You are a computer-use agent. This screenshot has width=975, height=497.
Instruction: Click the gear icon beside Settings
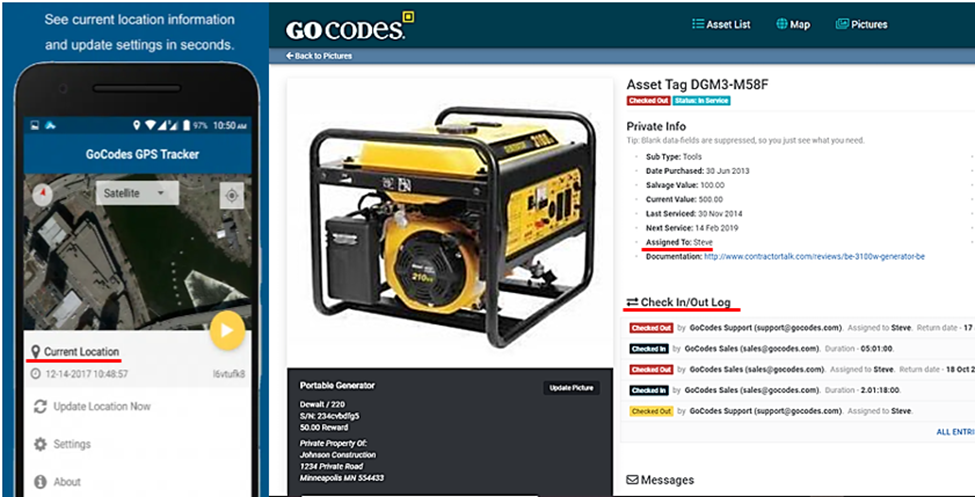[x=40, y=444]
